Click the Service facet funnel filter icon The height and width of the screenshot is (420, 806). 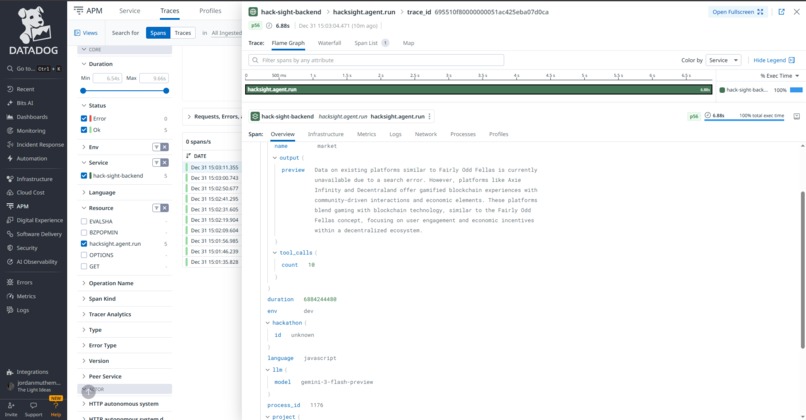(156, 162)
